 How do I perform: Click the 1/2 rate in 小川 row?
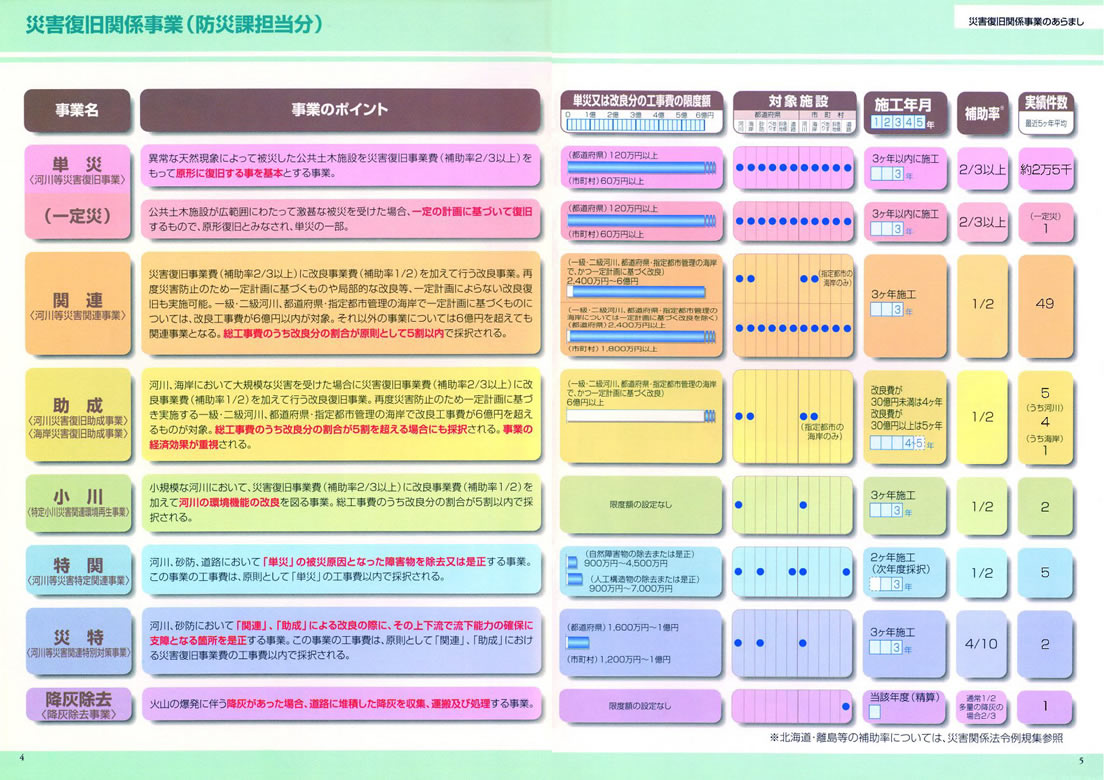[982, 507]
